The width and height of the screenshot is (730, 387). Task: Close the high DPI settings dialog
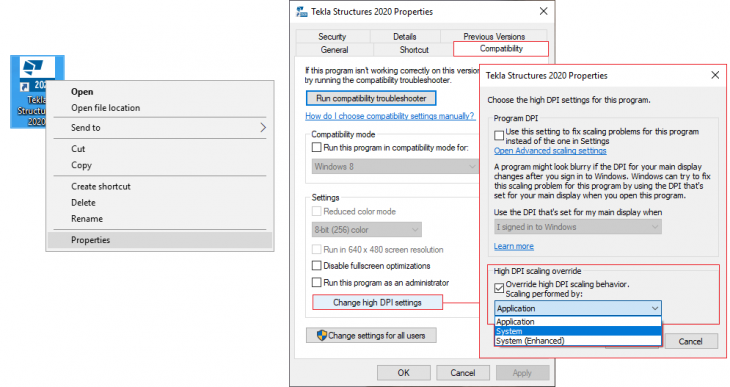point(715,75)
